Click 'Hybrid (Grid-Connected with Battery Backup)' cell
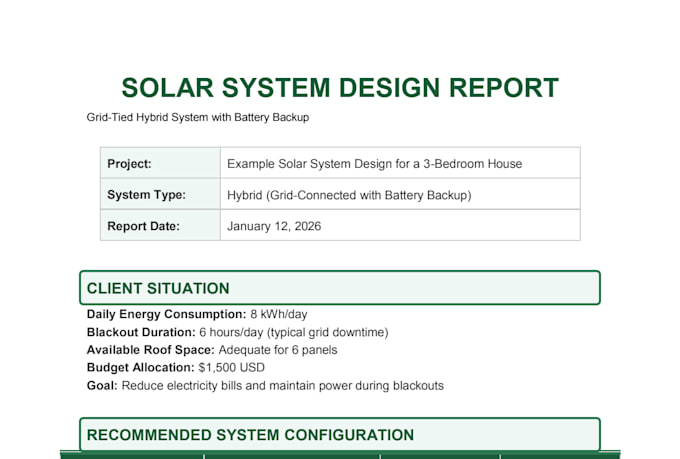680x459 pixels. [400, 194]
